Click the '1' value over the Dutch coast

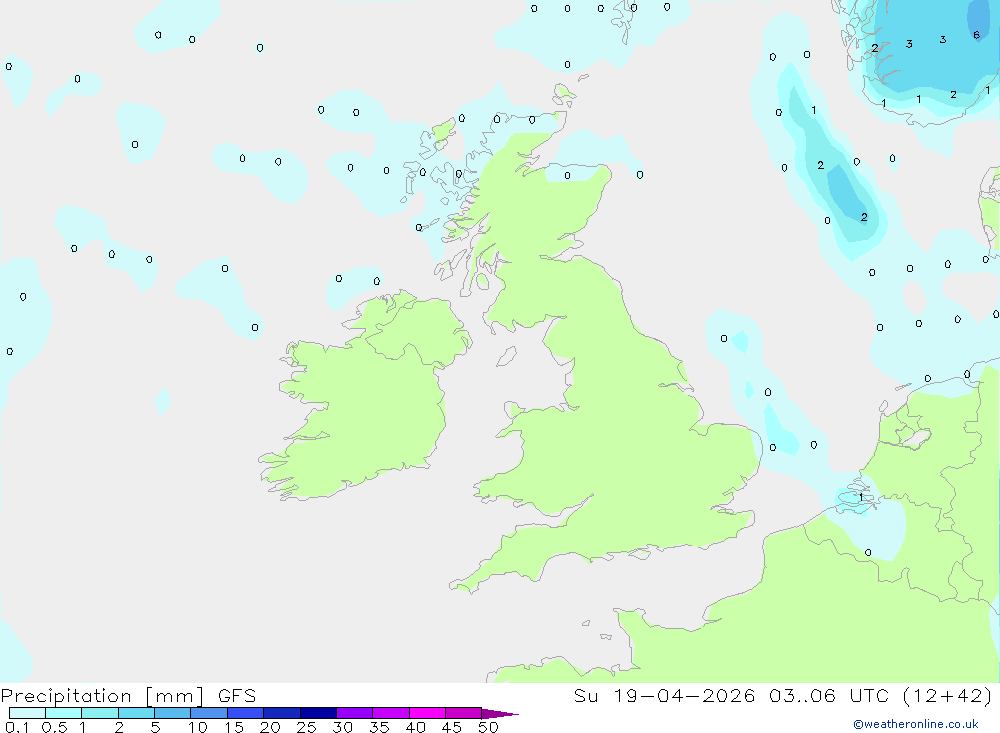pos(861,497)
